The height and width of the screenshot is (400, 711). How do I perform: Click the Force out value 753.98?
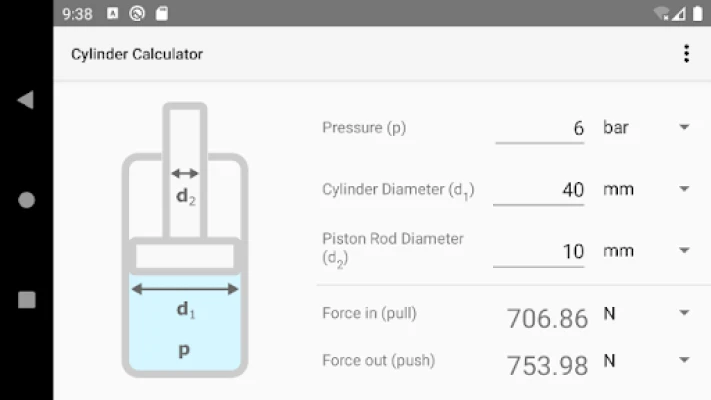point(547,366)
